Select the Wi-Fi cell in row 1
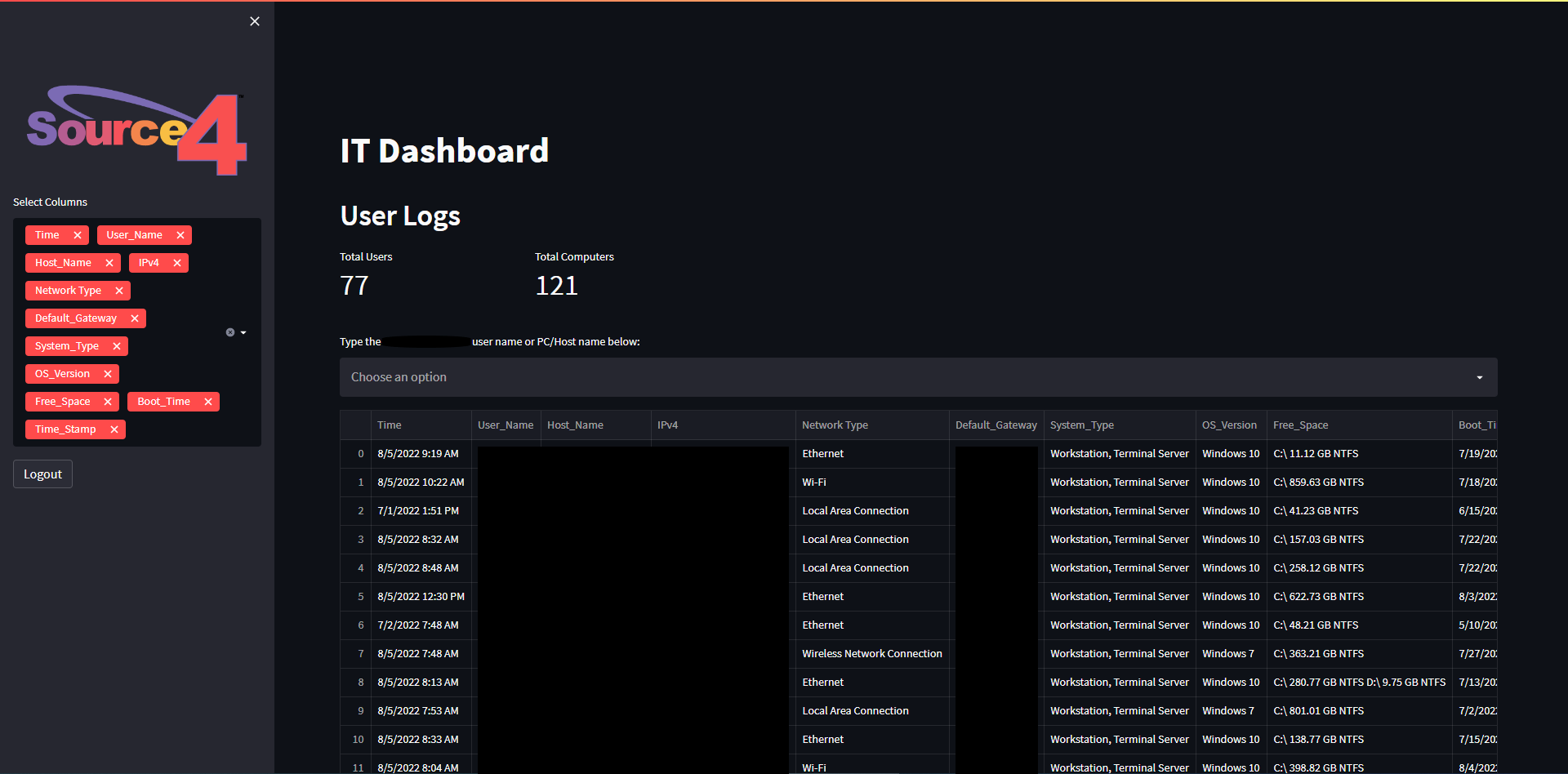 [x=872, y=483]
